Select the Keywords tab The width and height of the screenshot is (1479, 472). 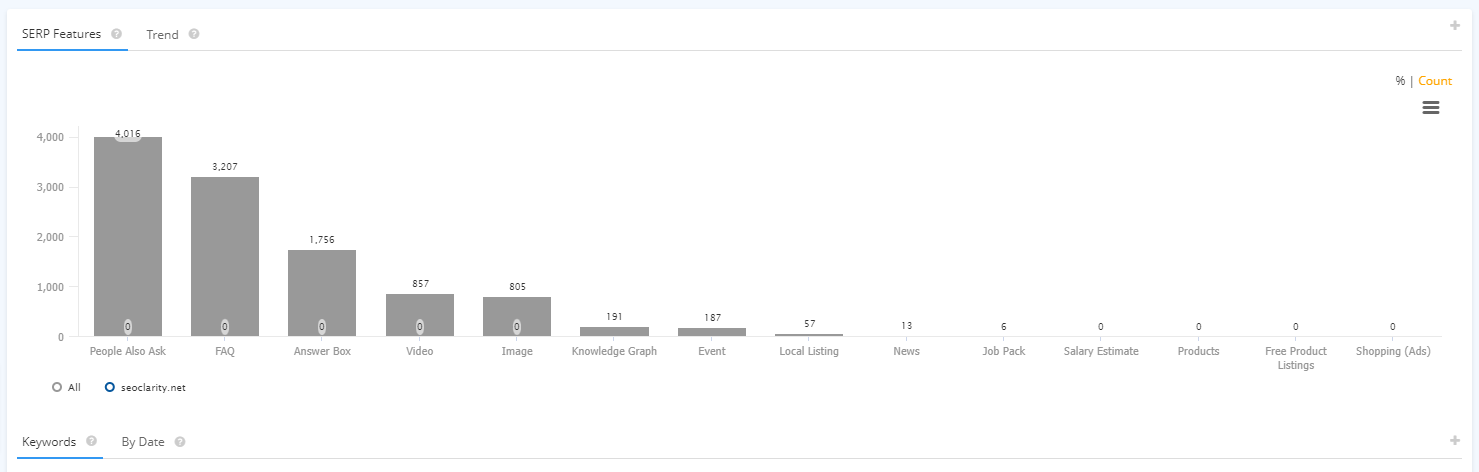[49, 441]
